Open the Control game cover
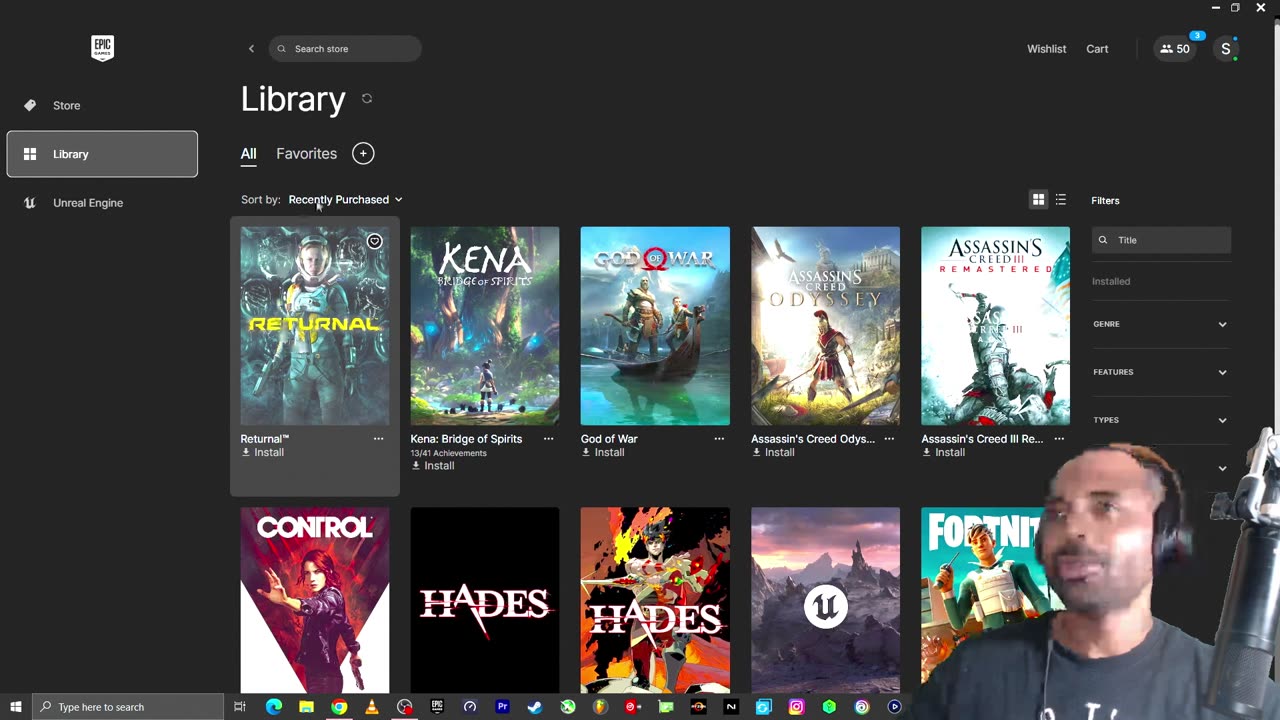 315,600
